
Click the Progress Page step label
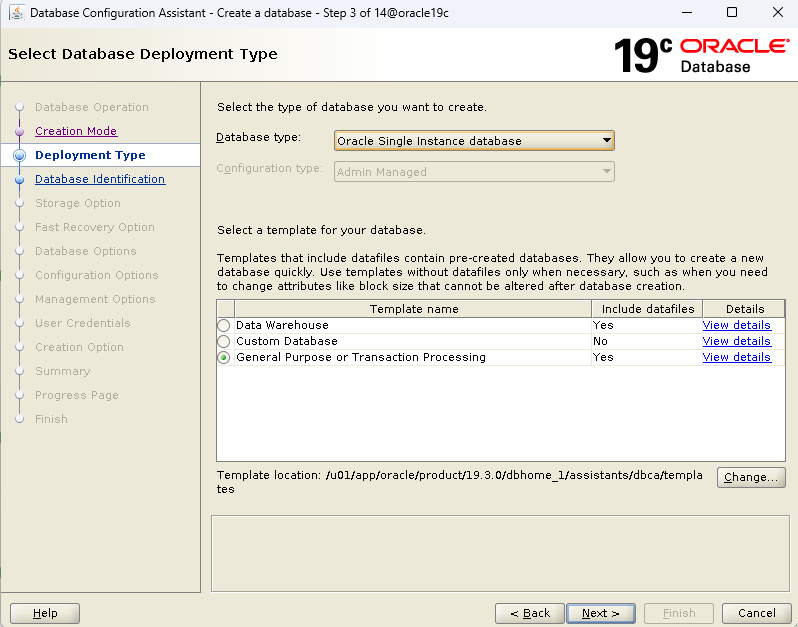[x=77, y=395]
